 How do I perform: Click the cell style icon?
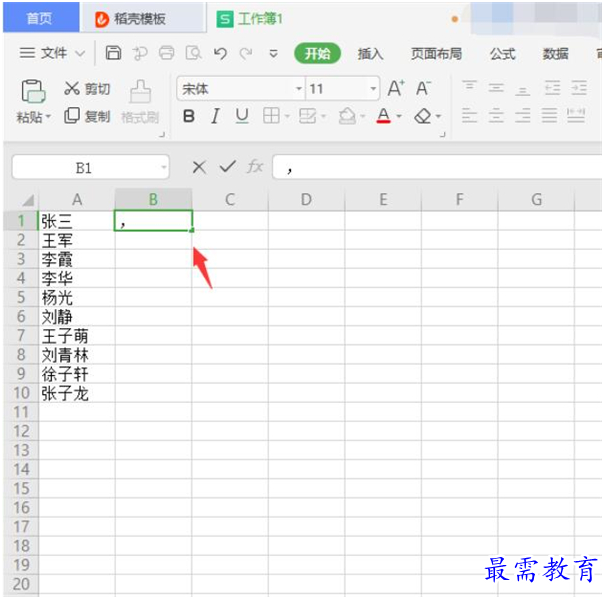tap(307, 116)
